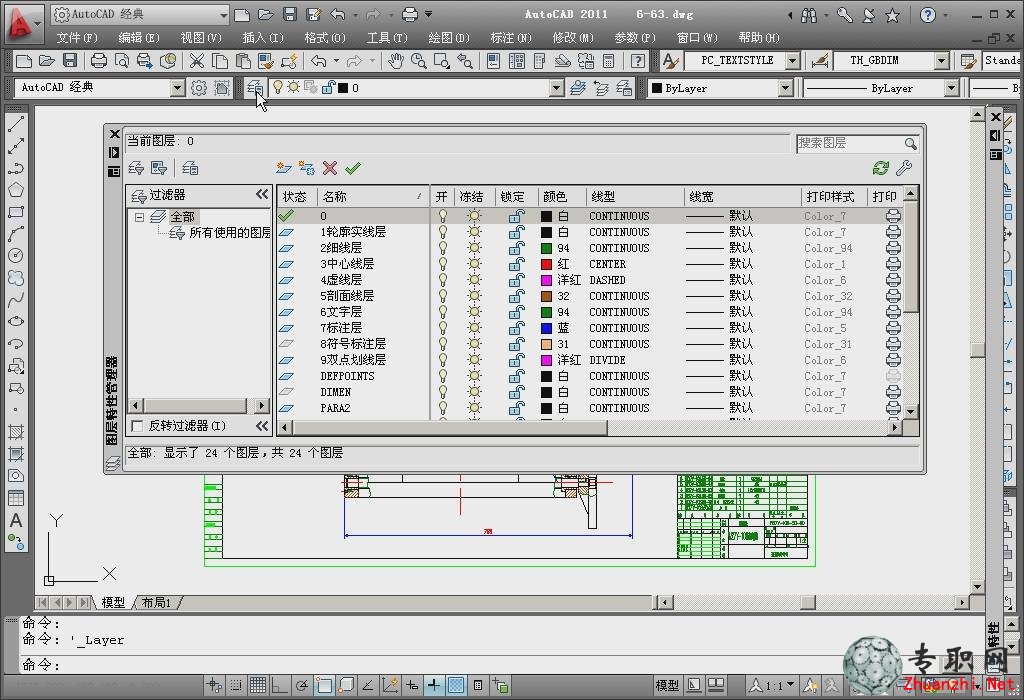Sort layers by the 名称 column header
The height and width of the screenshot is (700, 1024).
coord(373,196)
